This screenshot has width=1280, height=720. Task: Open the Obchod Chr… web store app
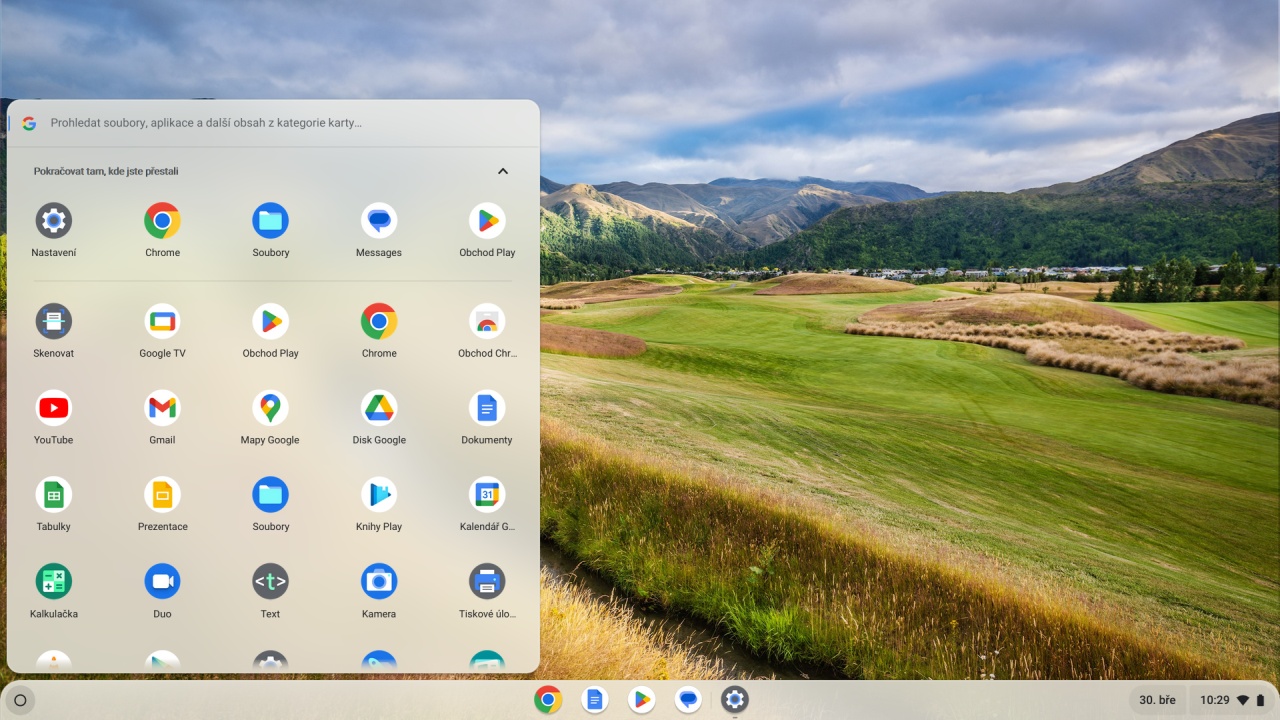(487, 331)
